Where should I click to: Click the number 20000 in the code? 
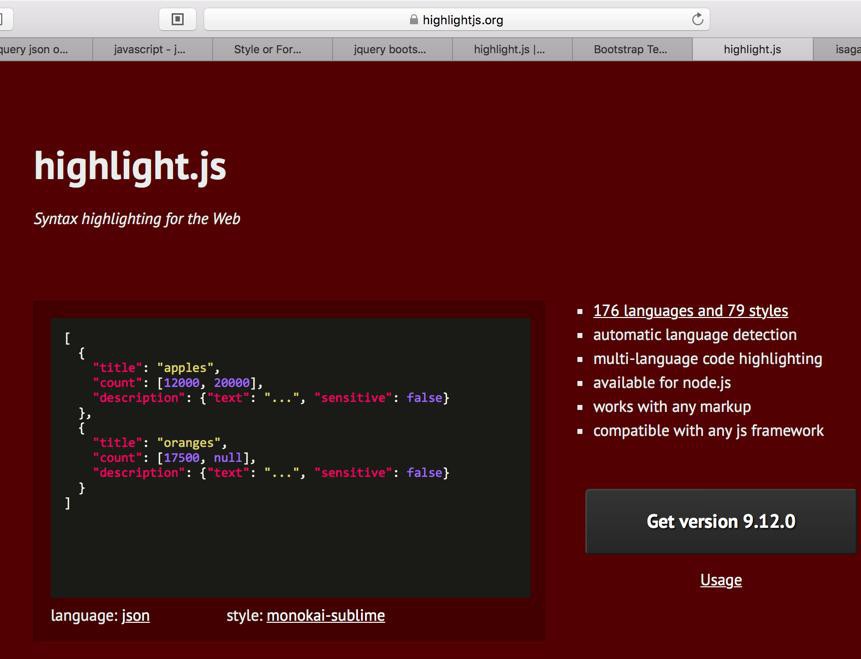coord(232,383)
